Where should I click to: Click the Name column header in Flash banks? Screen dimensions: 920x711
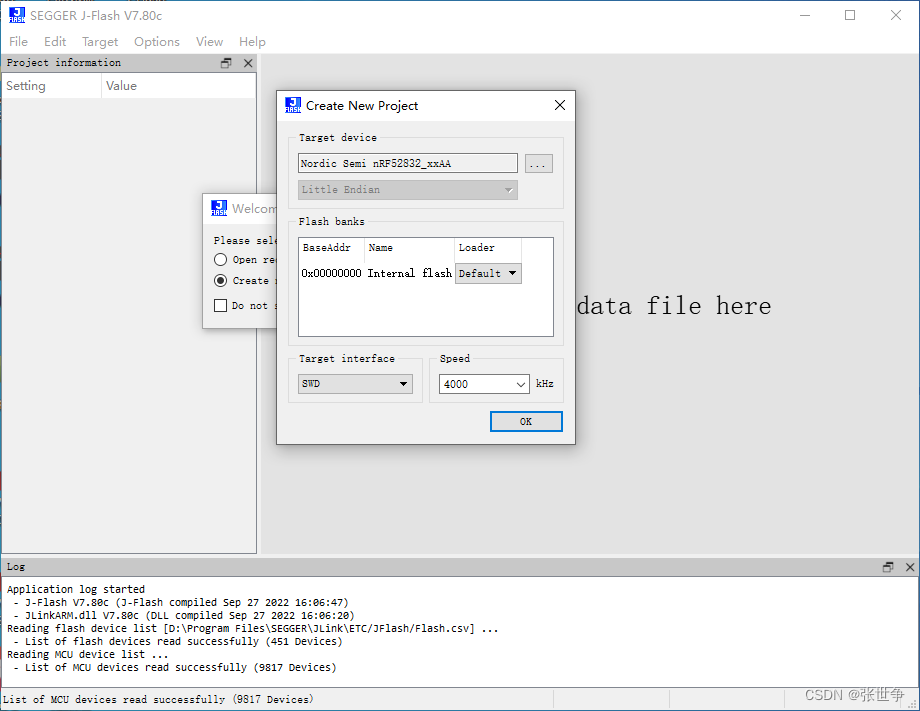click(409, 248)
